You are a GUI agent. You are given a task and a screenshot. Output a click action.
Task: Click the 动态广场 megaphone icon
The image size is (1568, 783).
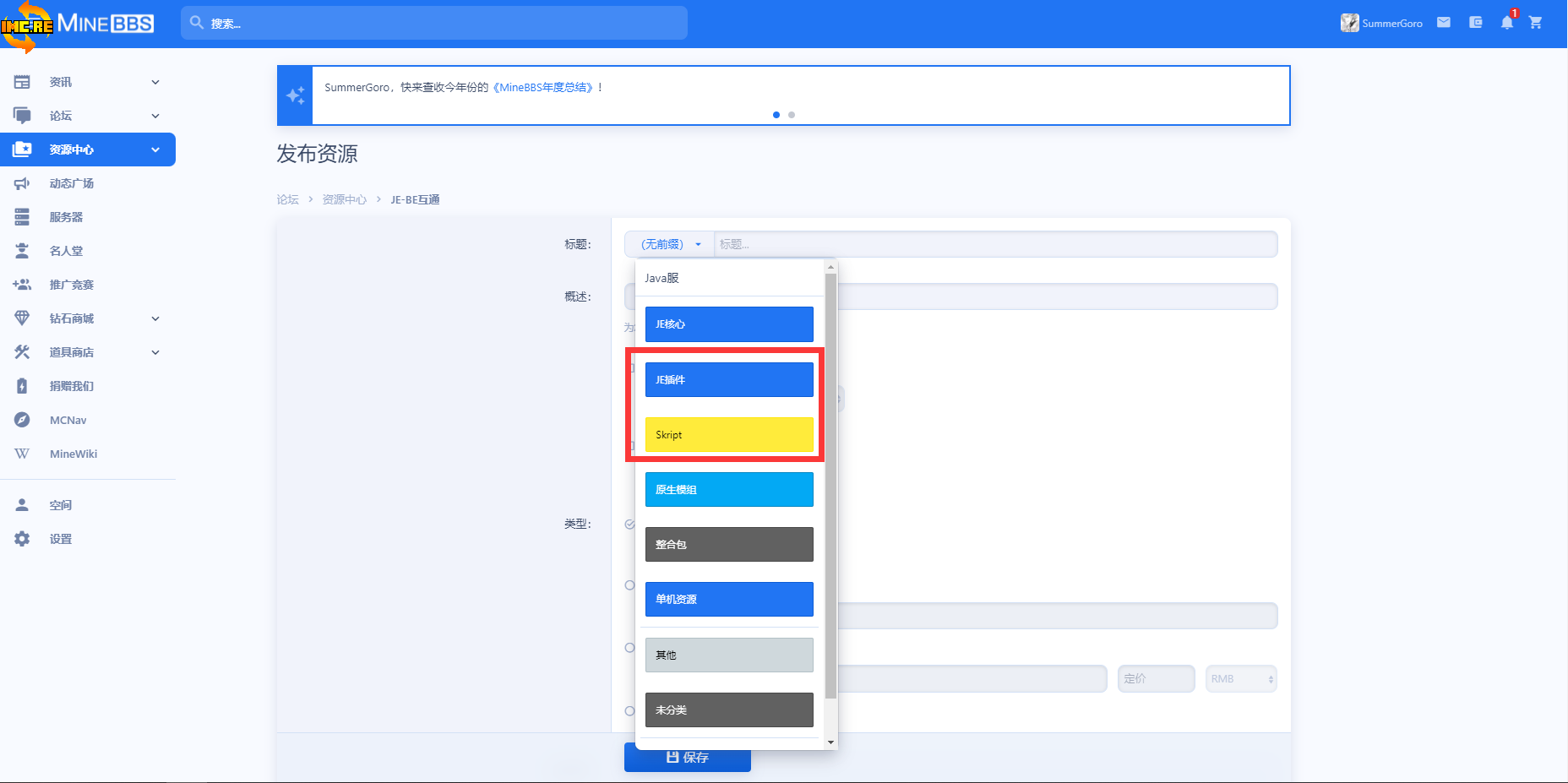pyautogui.click(x=22, y=183)
